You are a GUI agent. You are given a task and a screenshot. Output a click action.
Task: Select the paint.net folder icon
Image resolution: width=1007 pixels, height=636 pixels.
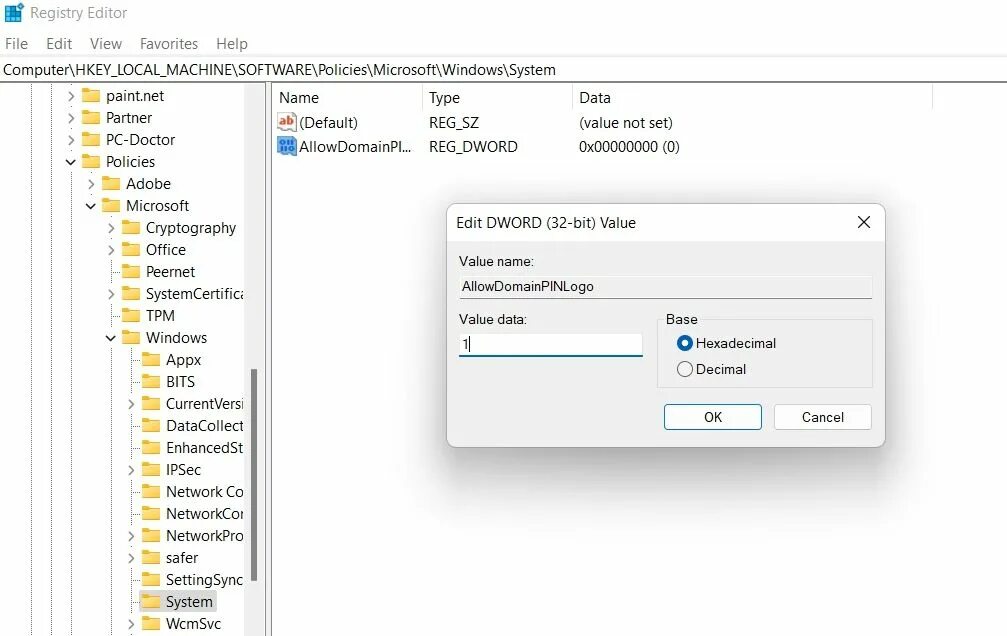[x=91, y=96]
